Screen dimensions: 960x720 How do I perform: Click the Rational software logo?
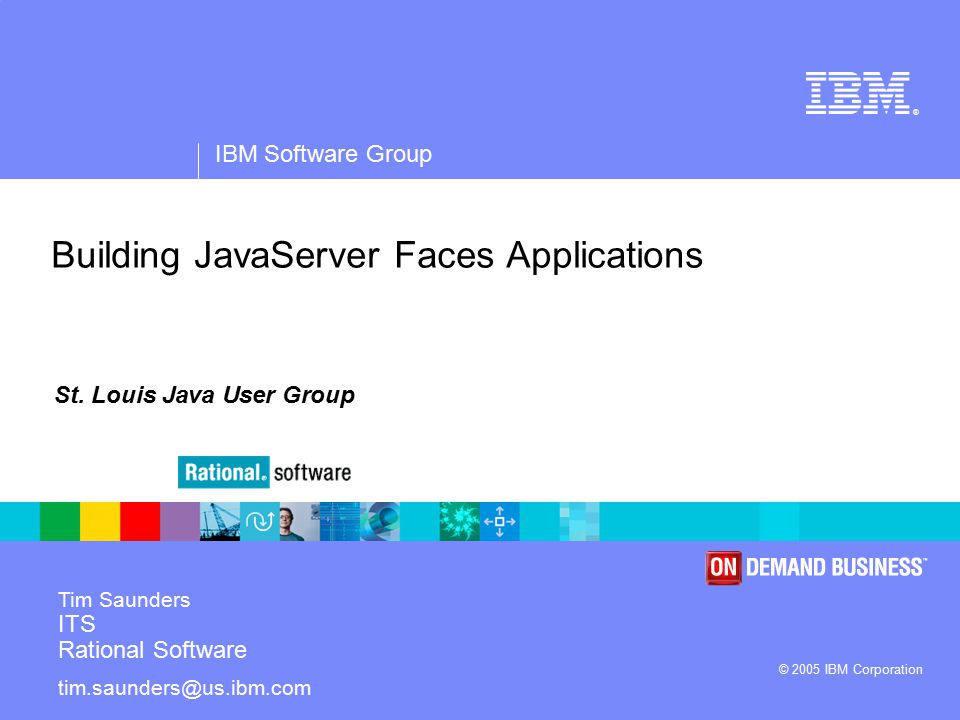coord(264,472)
